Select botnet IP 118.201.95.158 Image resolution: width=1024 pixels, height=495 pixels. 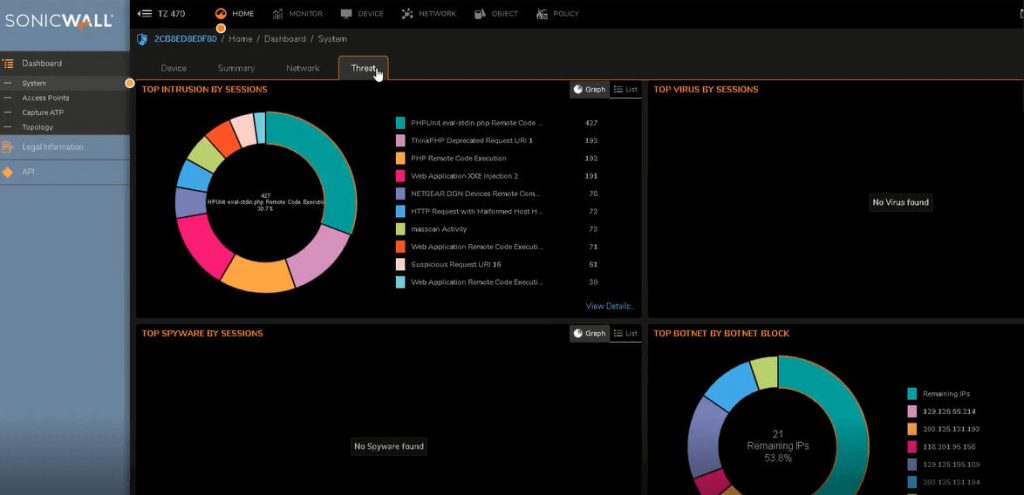click(x=950, y=447)
